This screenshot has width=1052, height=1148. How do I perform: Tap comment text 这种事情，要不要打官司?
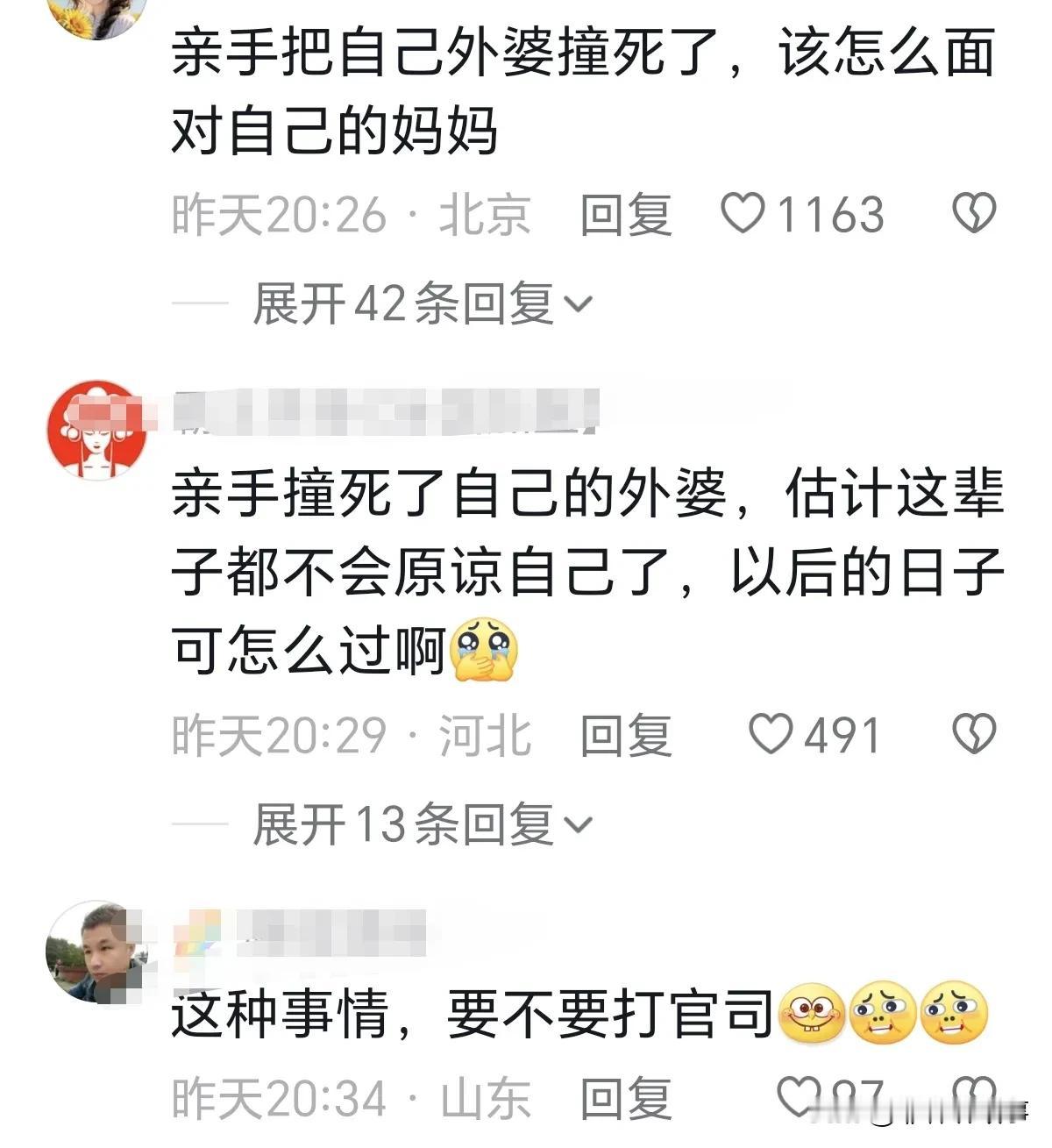[x=472, y=1015]
